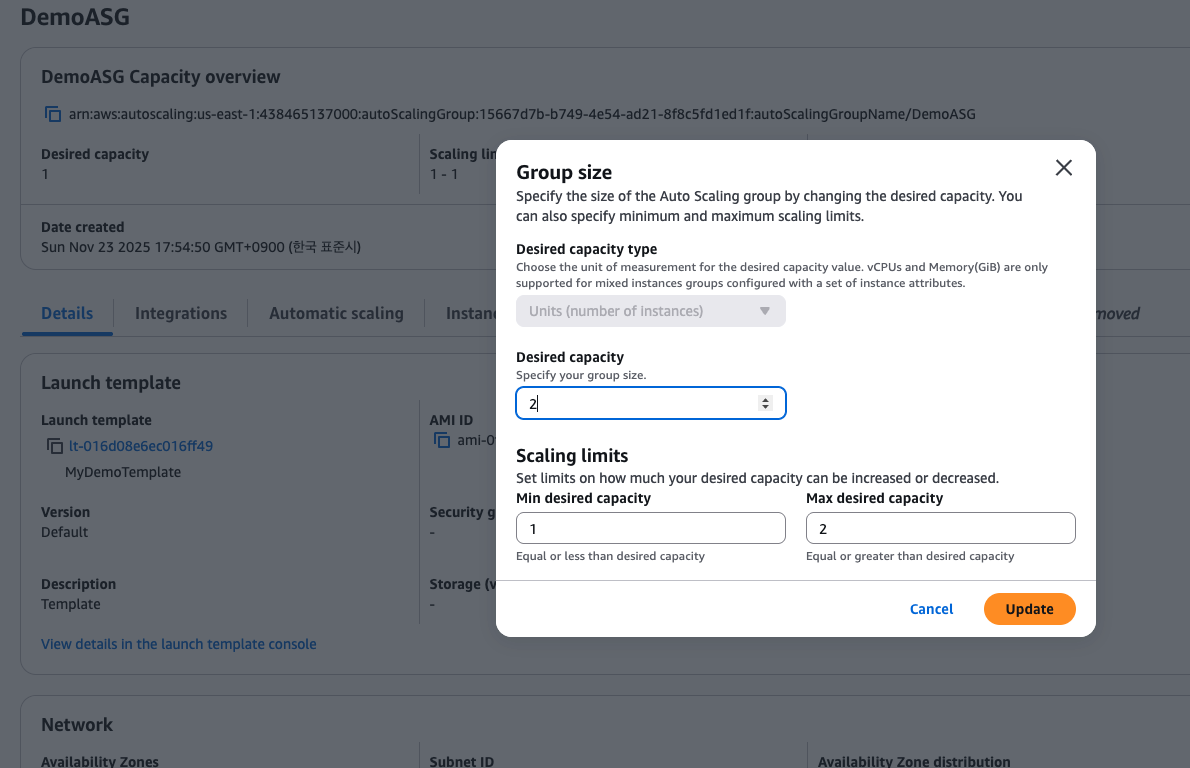Select the MyDemoTemplate name text
Image resolution: width=1190 pixels, height=768 pixels.
point(123,472)
